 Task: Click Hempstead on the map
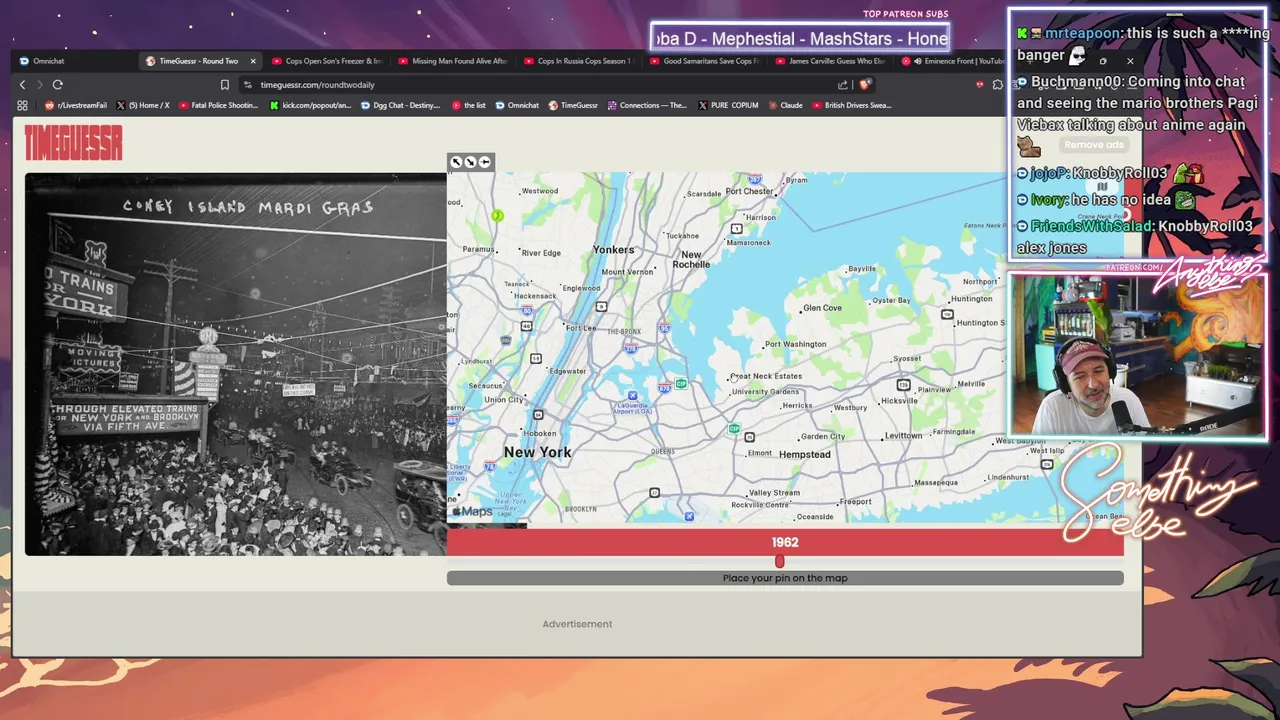coord(805,454)
